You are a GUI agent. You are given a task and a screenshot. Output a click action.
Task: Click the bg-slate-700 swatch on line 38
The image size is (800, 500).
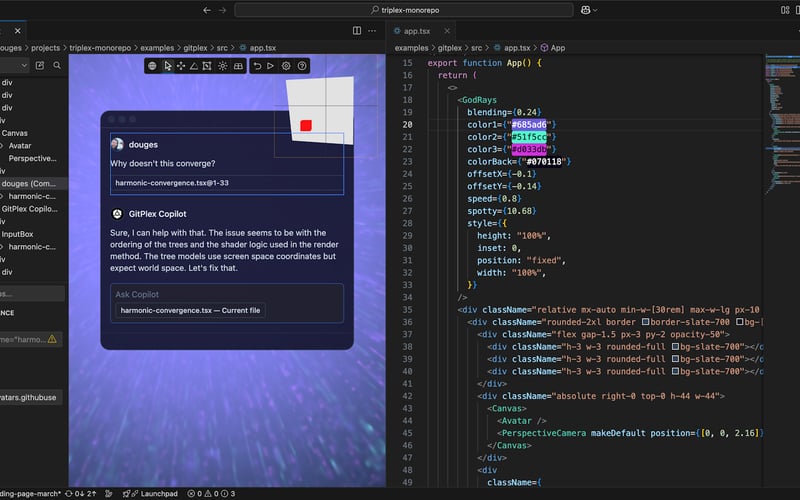(675, 347)
